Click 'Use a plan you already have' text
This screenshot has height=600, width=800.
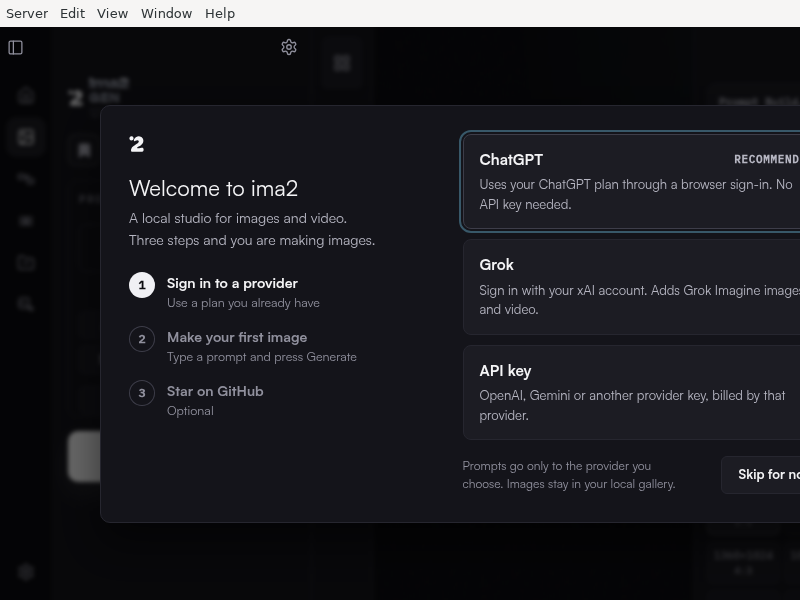243,303
